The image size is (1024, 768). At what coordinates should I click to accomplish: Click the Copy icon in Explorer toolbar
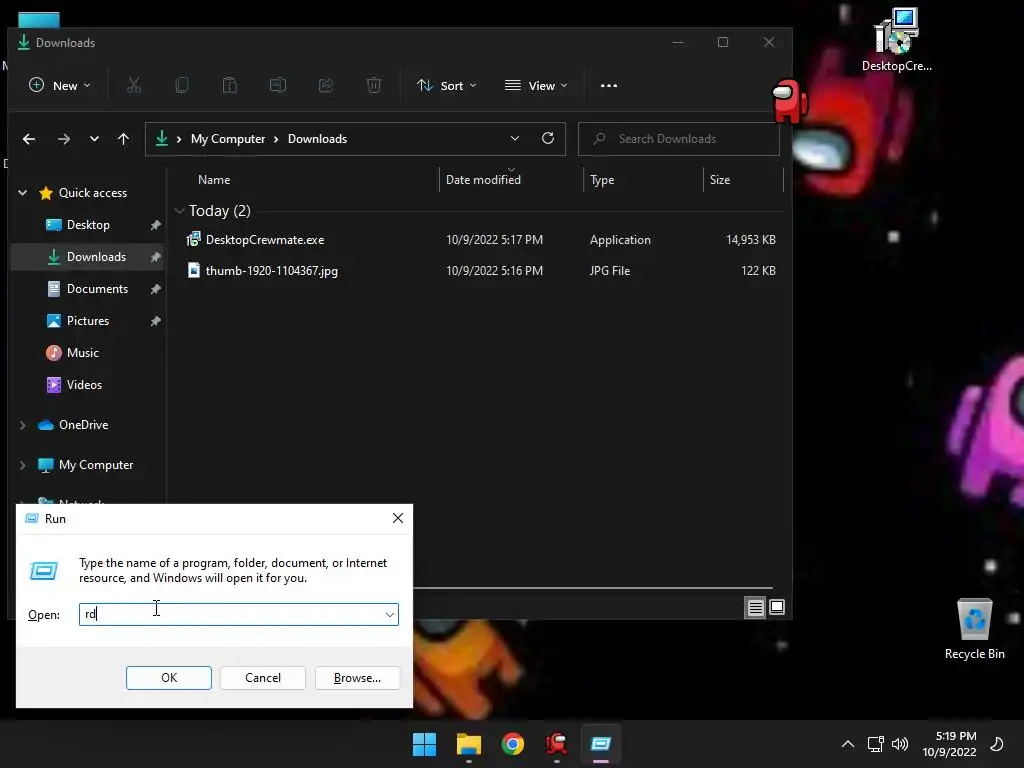pos(182,85)
